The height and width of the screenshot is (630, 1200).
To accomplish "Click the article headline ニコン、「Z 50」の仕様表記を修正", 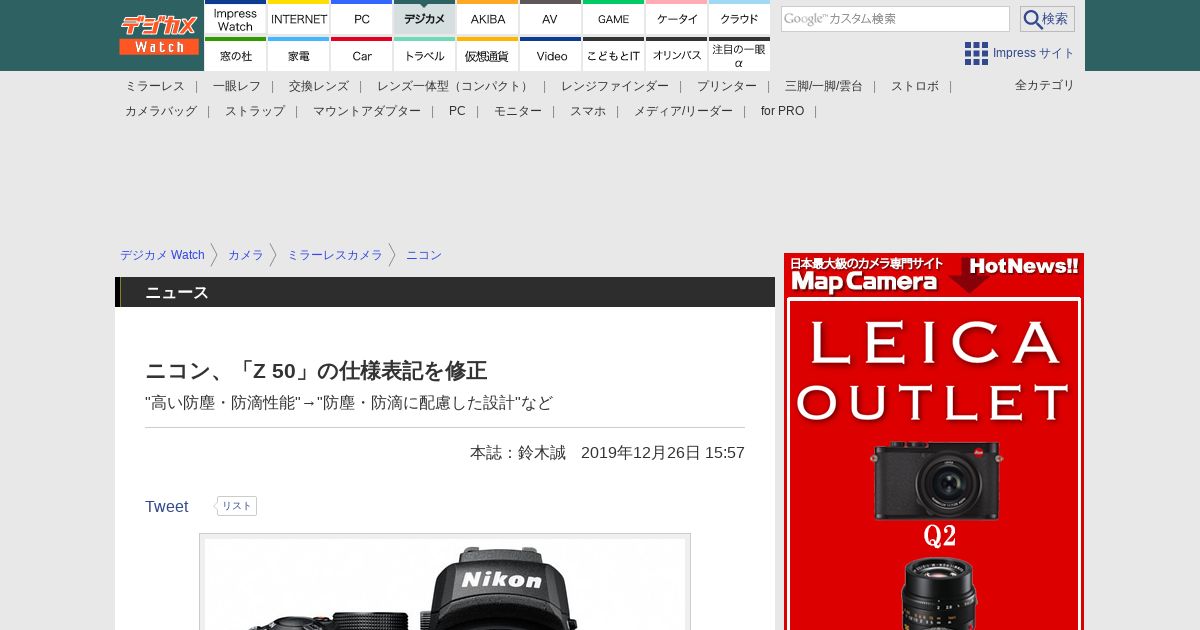I will coord(316,371).
